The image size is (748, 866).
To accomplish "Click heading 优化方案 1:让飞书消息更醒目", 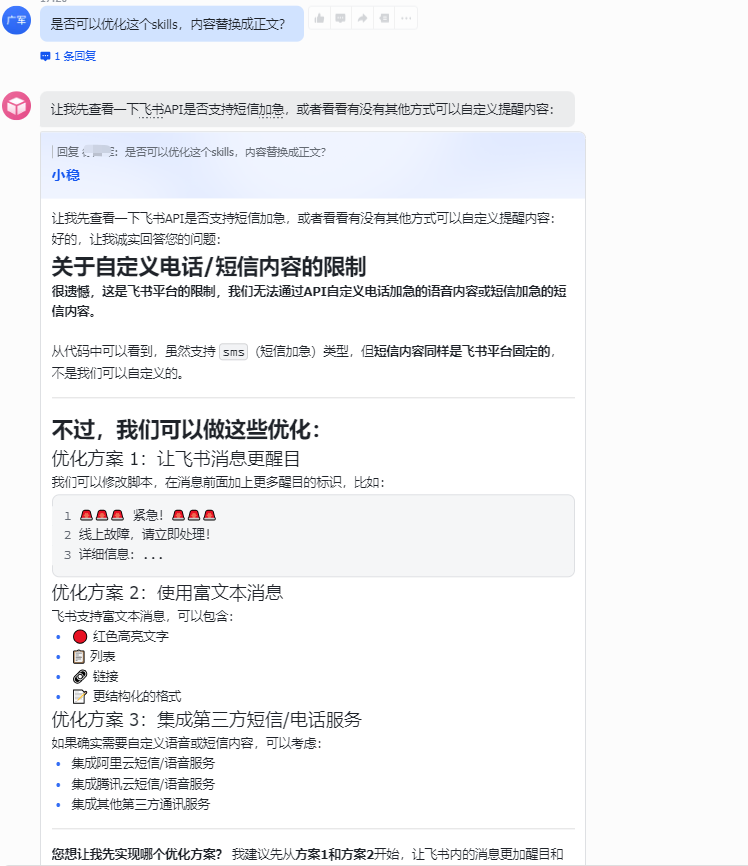I will point(176,458).
